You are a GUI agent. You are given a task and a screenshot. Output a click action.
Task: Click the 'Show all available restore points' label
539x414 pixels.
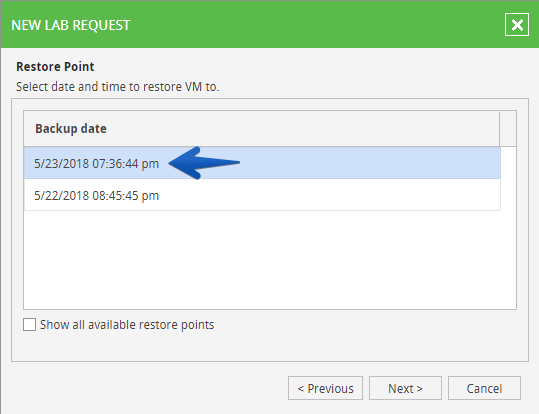(127, 325)
